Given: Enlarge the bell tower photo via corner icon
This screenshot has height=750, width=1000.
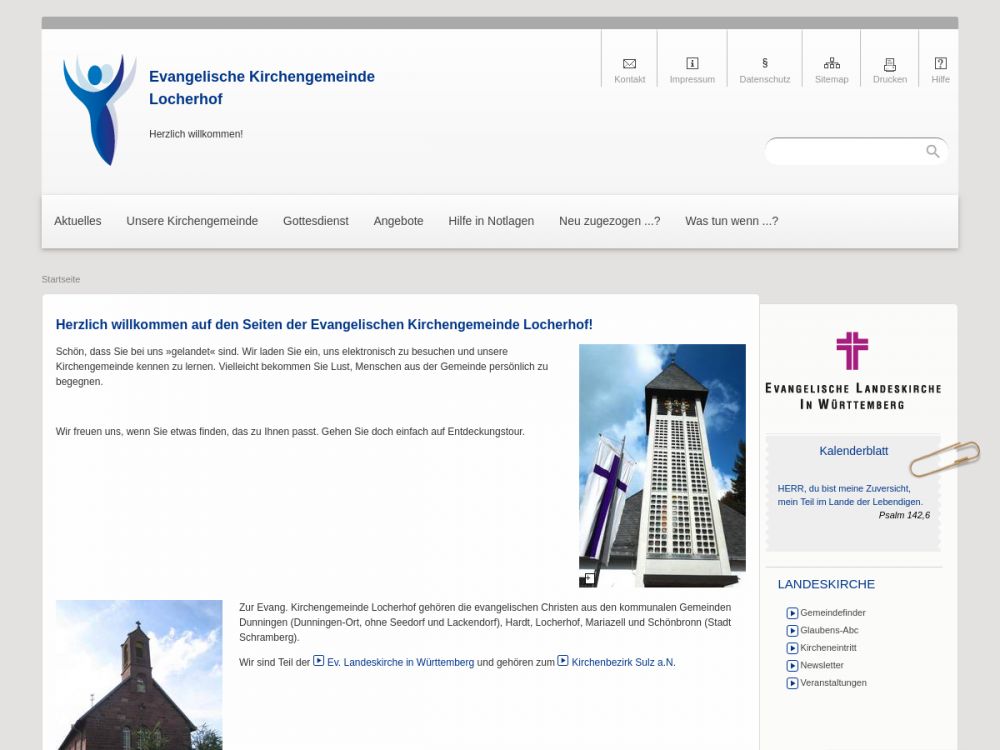Looking at the screenshot, I should 589,578.
